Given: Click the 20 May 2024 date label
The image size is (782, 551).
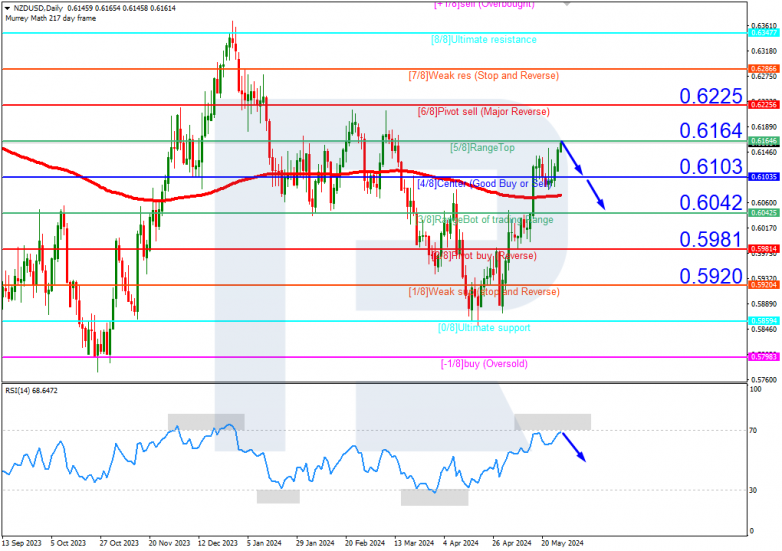Looking at the screenshot, I should click(x=562, y=543).
